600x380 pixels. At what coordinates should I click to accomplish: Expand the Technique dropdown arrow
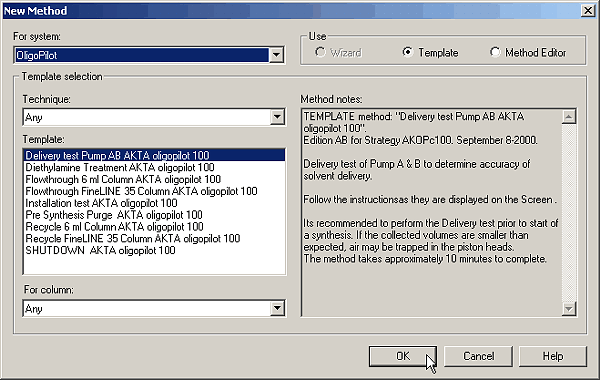277,117
